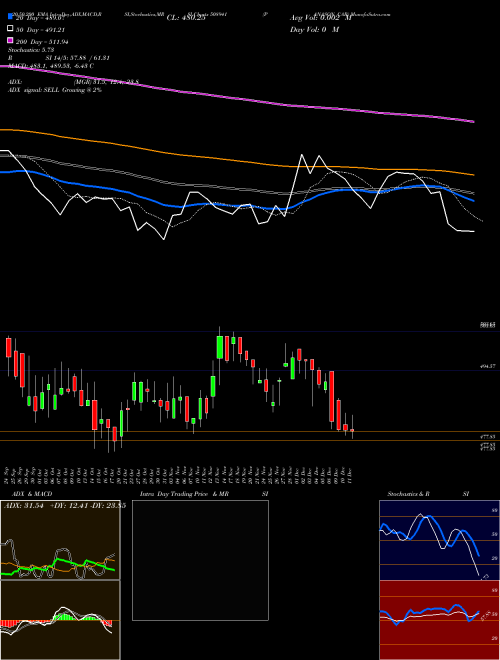Click the last small red candle on the chart

[352, 430]
